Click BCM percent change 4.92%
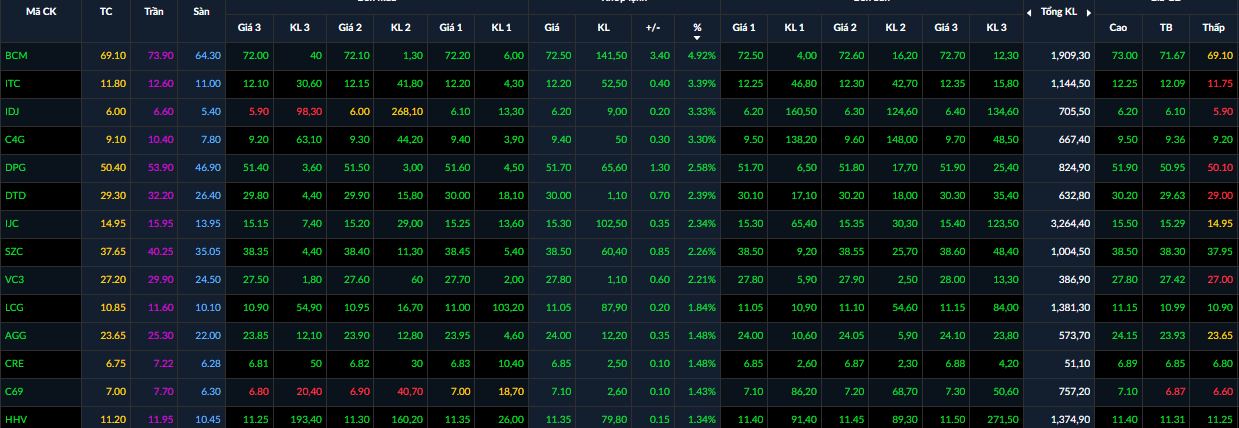This screenshot has height=428, width=1239. (702, 55)
